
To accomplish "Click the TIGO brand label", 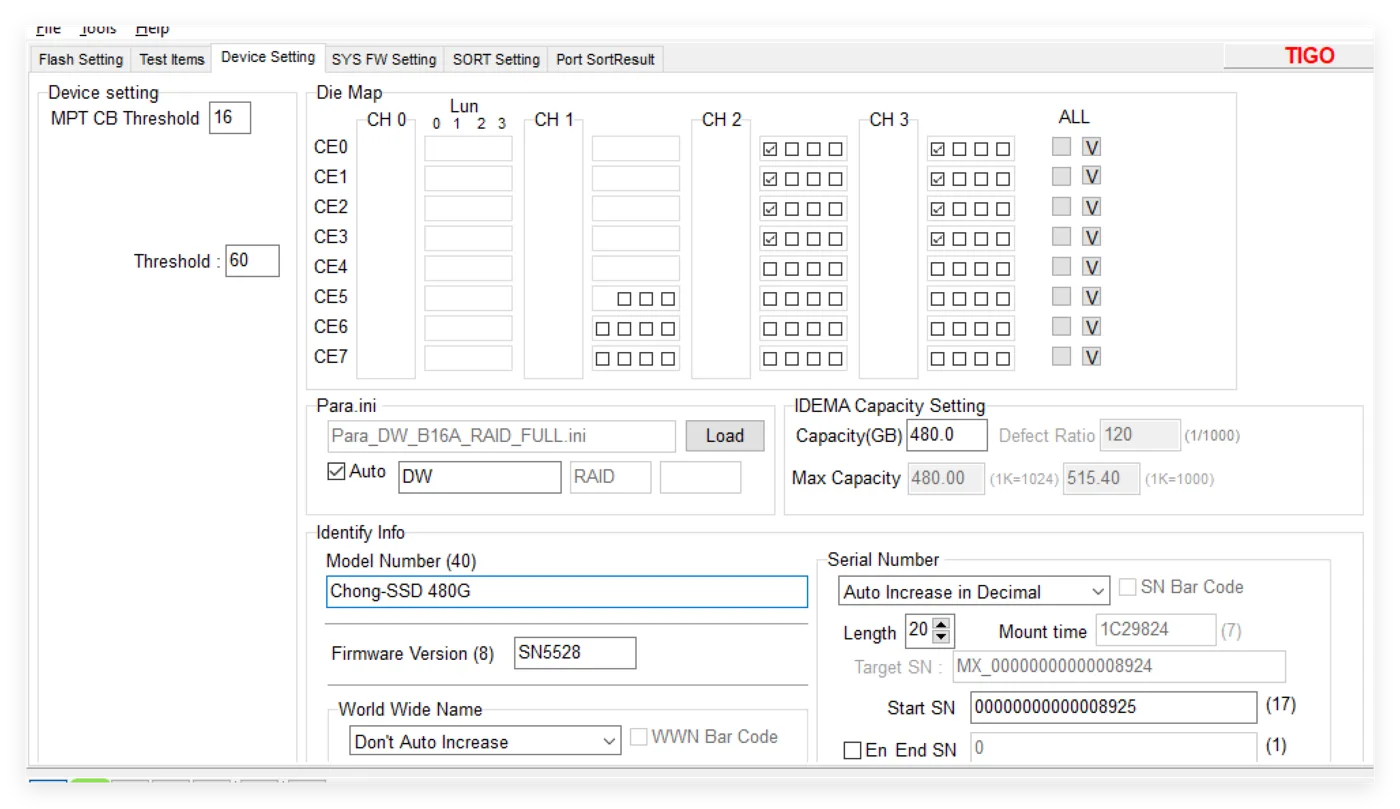I will point(1310,56).
